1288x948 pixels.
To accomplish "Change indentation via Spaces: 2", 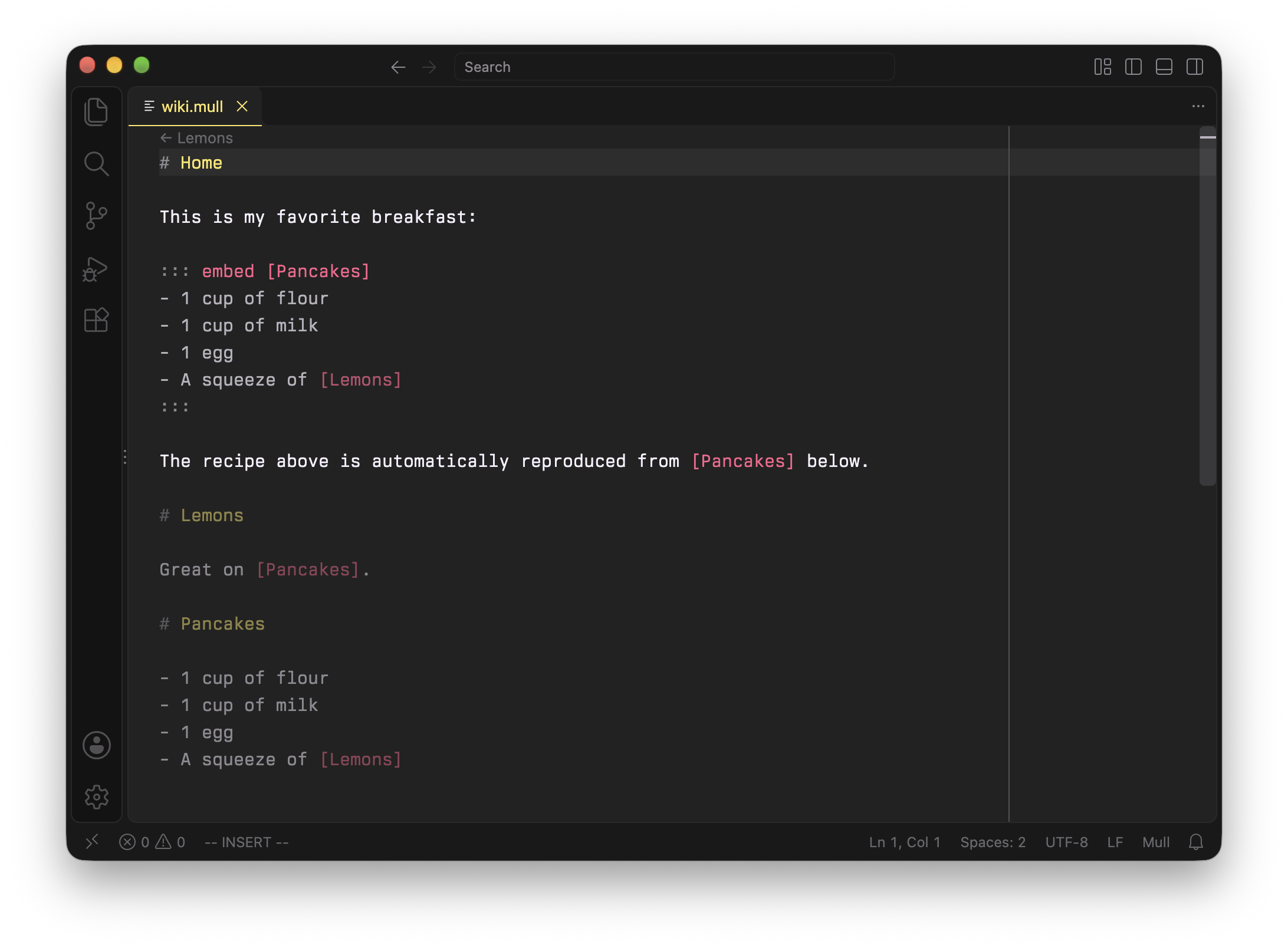I will [993, 842].
